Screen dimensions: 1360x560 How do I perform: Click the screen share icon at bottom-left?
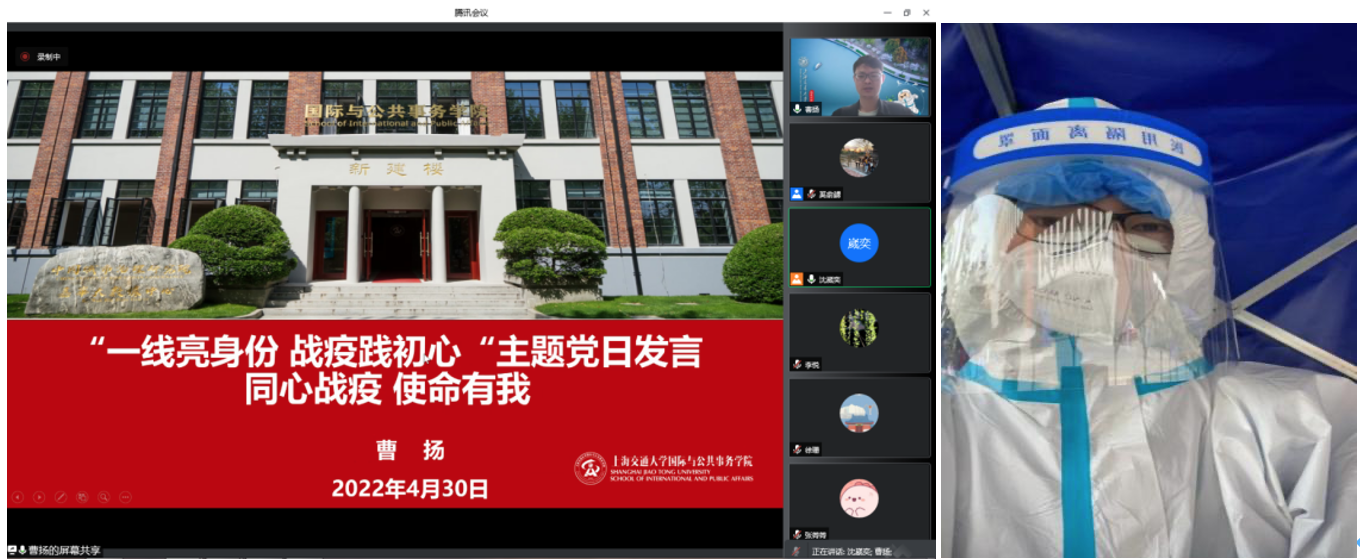pyautogui.click(x=13, y=550)
